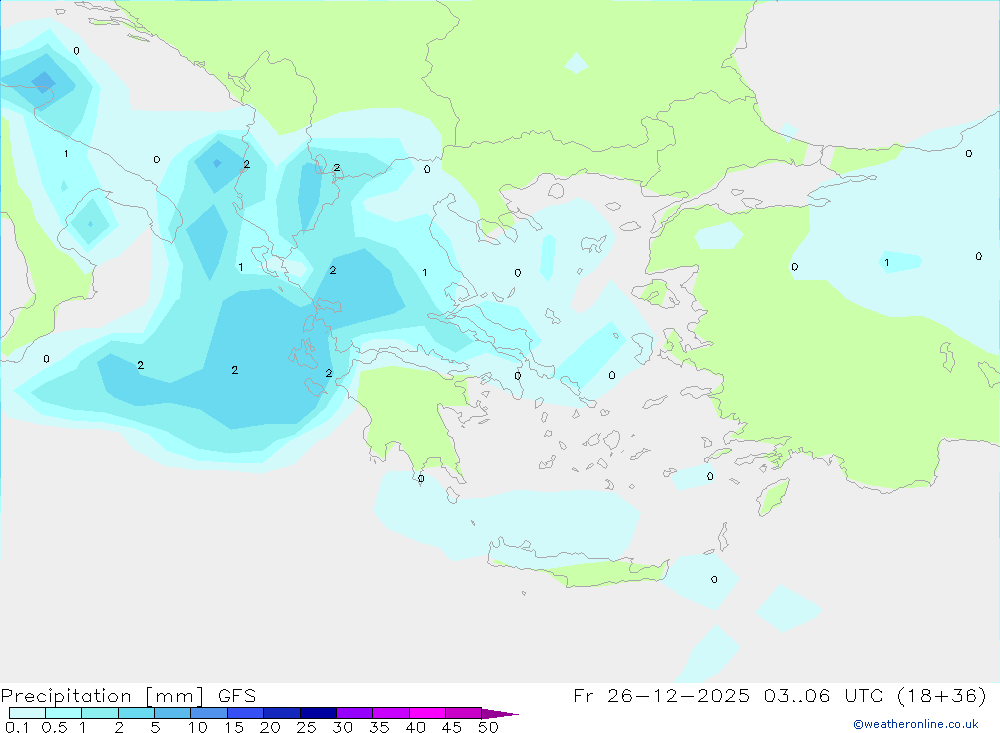Click the legend swatch between 0.5 and 1
The image size is (1000, 733).
click(x=63, y=713)
